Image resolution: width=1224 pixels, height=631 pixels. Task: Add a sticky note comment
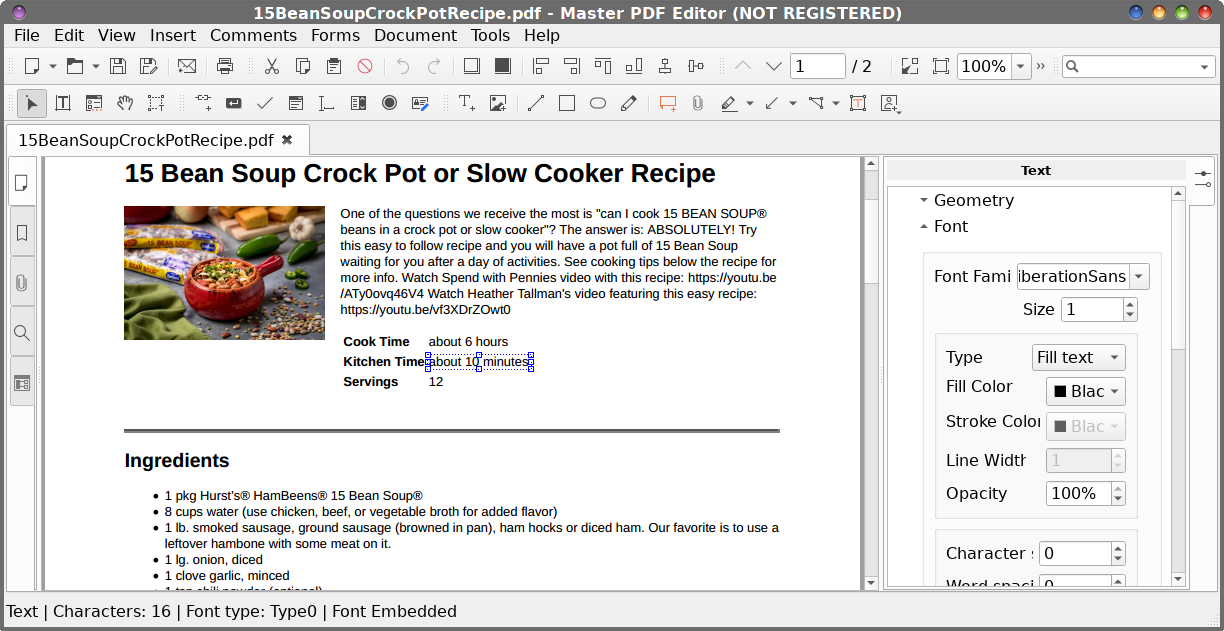click(x=668, y=103)
